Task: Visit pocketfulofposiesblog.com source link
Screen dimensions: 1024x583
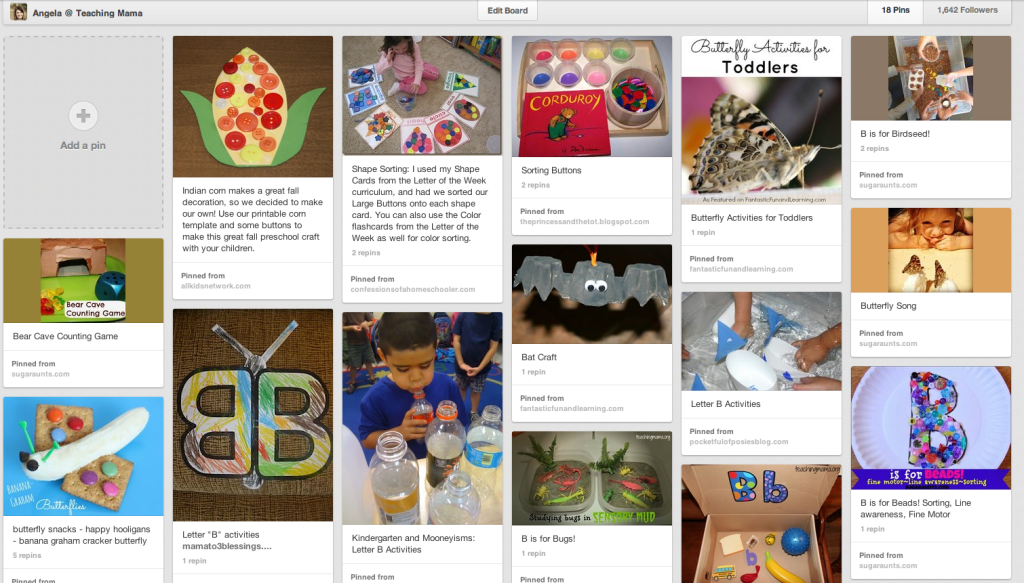Action: [x=739, y=442]
